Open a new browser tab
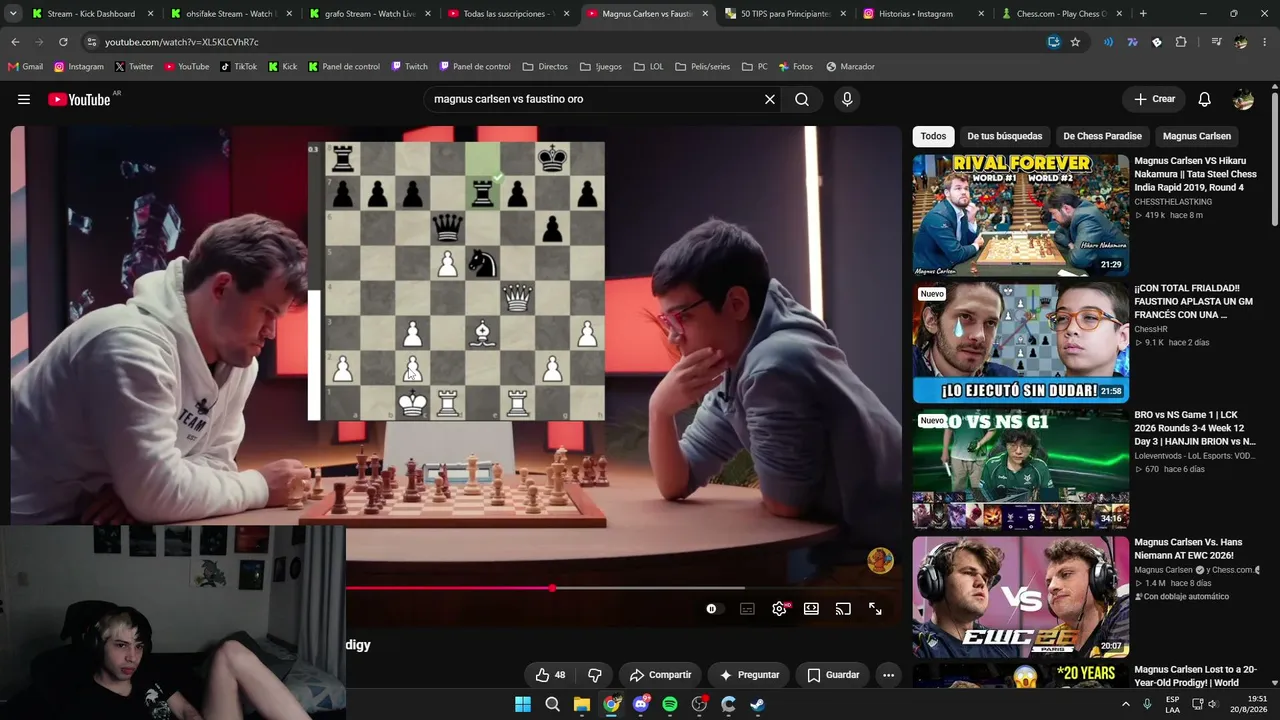The height and width of the screenshot is (720, 1280). (x=1143, y=14)
